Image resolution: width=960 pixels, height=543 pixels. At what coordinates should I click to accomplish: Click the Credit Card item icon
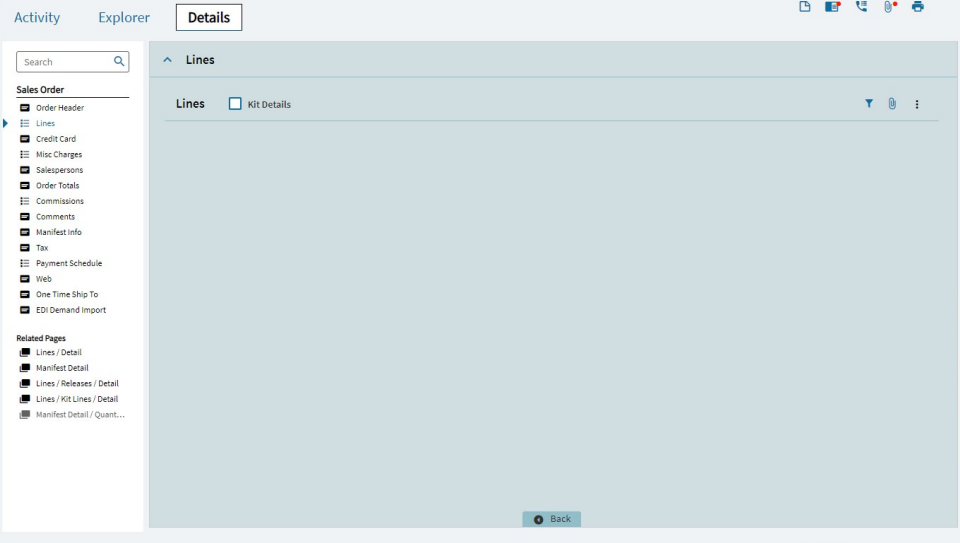click(x=24, y=139)
